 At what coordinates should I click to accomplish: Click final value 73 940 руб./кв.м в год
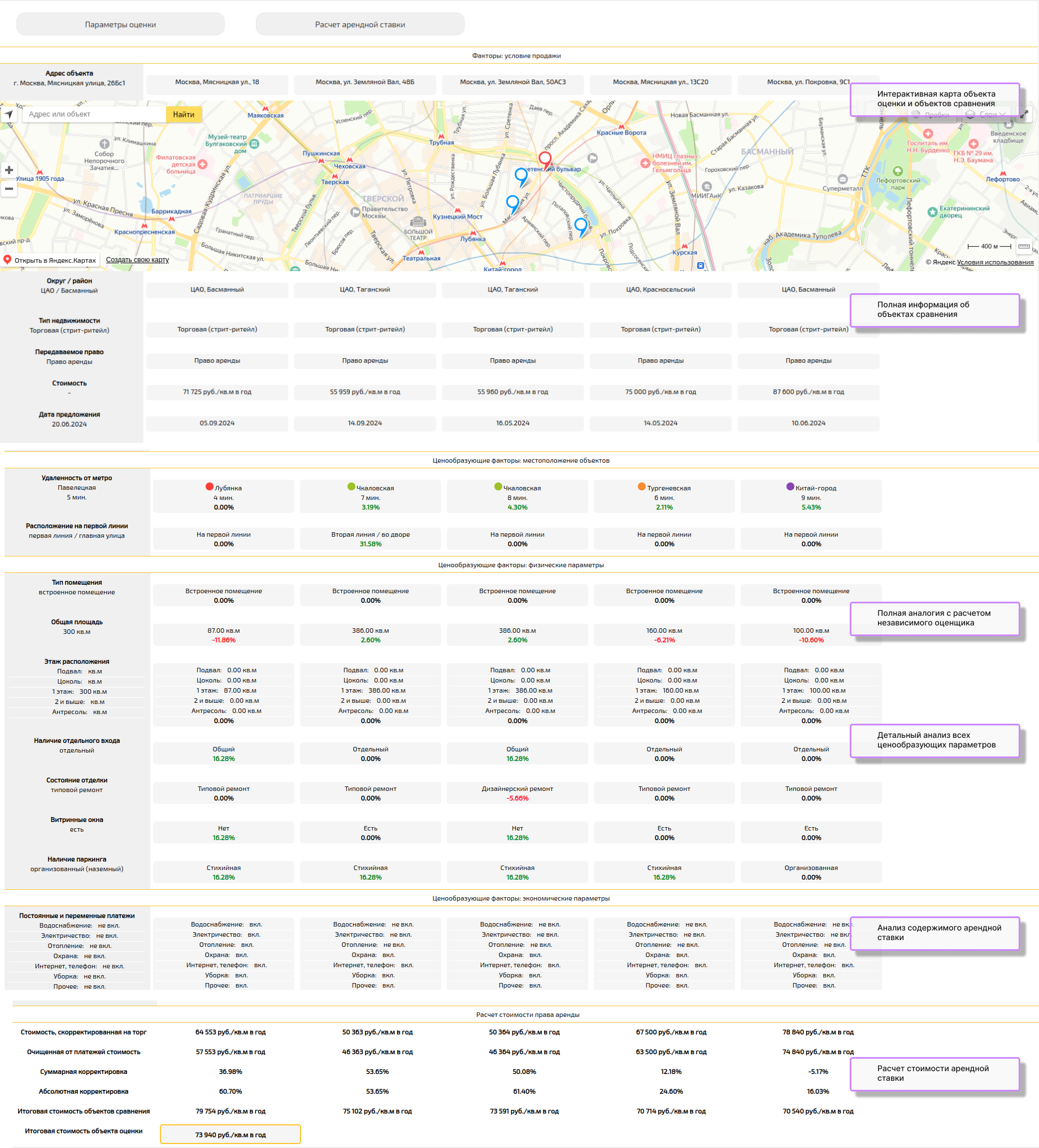231,1134
